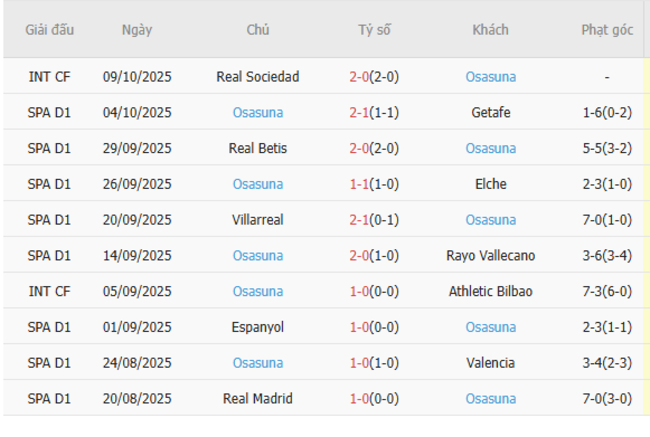The image size is (650, 437).
Task: Click the "Giải đấu" column header
Action: tap(49, 30)
